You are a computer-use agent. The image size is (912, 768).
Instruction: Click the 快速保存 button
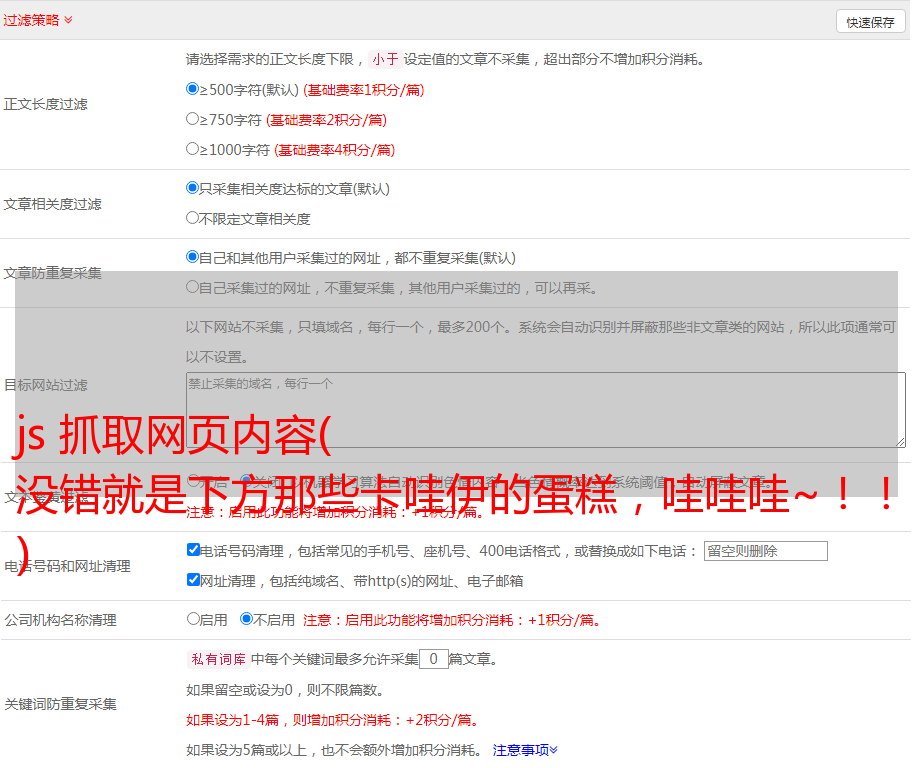(870, 22)
